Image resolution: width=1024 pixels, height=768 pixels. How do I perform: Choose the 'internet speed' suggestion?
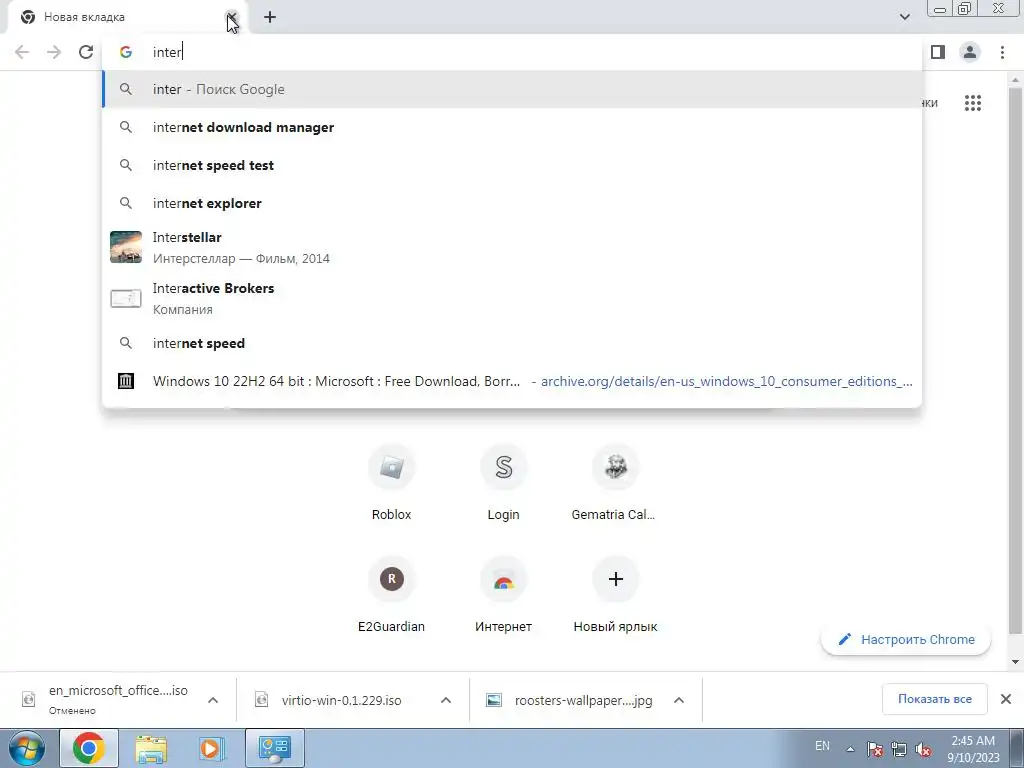513,344
